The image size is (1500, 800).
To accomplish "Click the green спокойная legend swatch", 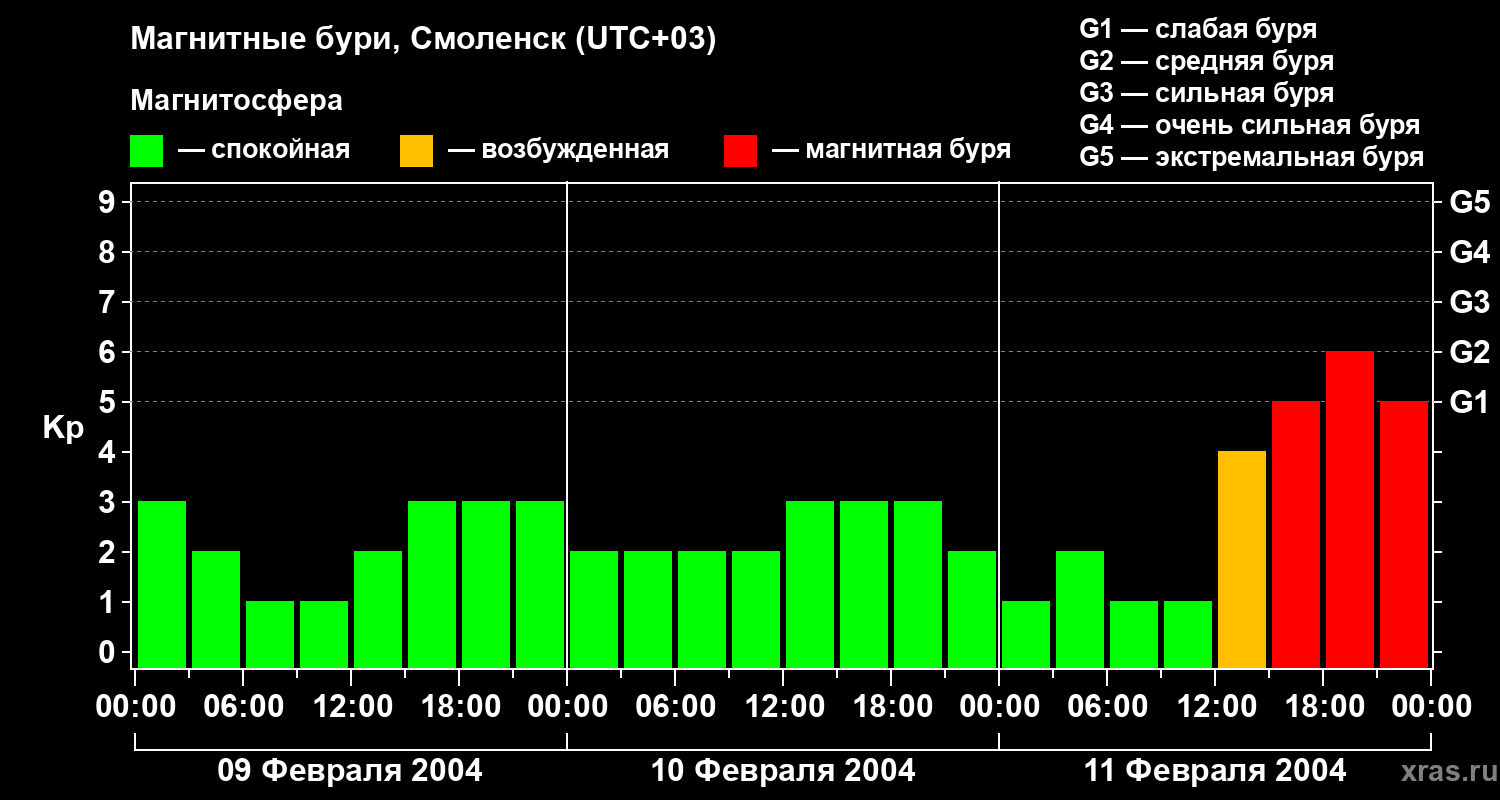I will point(146,151).
